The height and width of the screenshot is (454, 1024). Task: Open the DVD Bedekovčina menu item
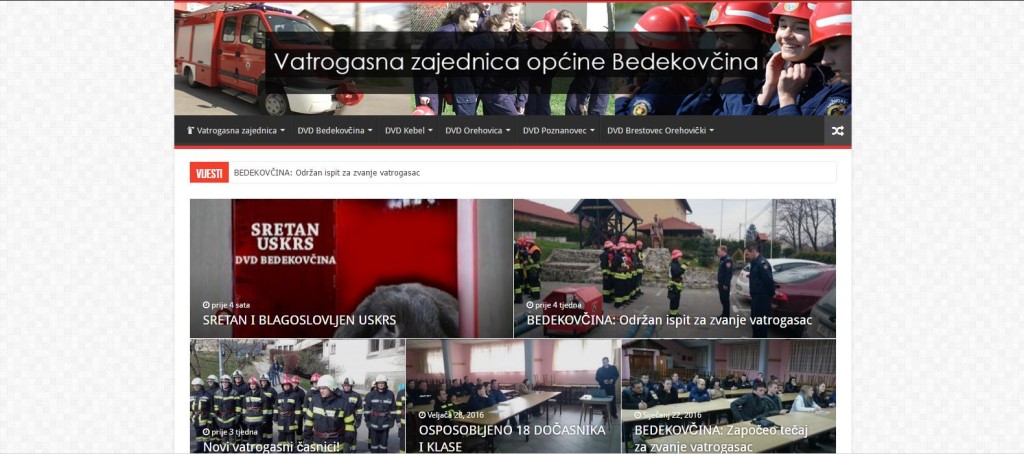[334, 131]
